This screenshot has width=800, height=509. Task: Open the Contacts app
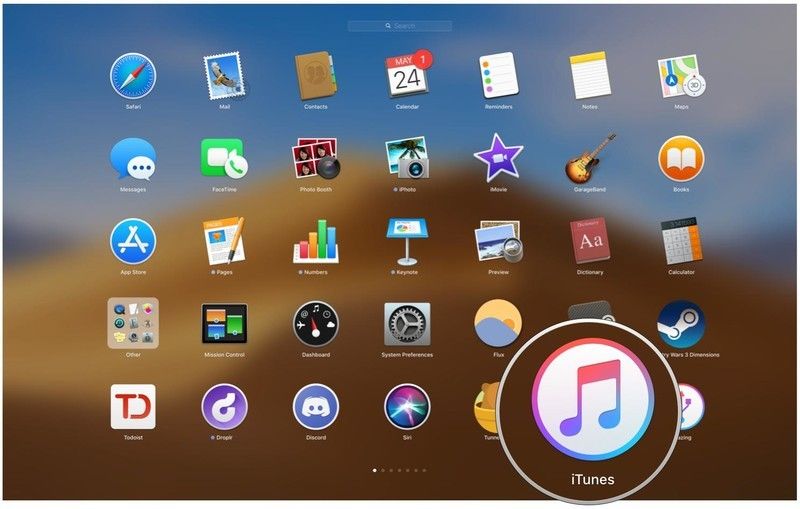[315, 77]
